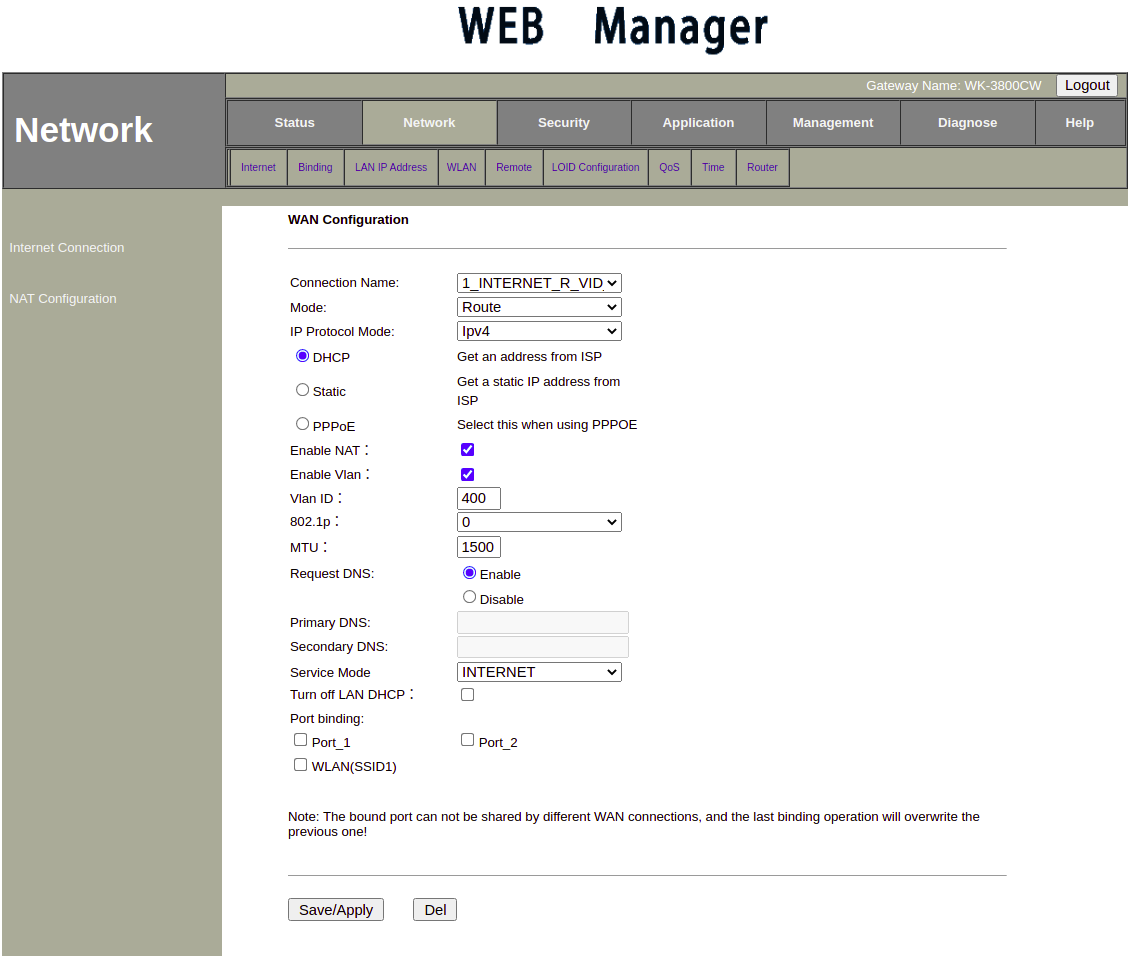1140x956 pixels.
Task: Select Disable for Request DNS
Action: 470,597
